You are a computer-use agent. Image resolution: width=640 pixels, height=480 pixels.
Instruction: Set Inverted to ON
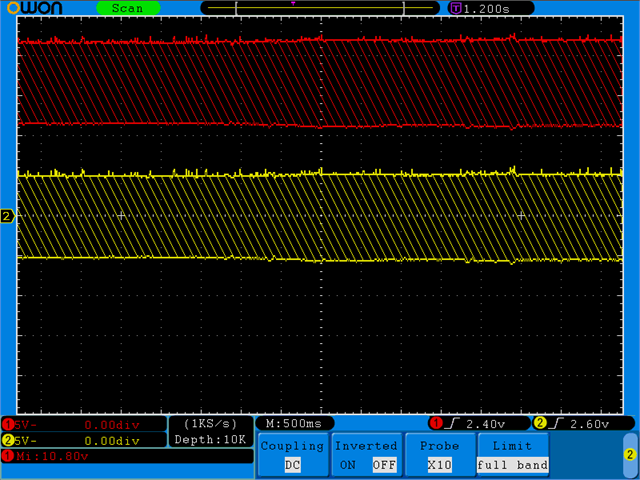[346, 465]
